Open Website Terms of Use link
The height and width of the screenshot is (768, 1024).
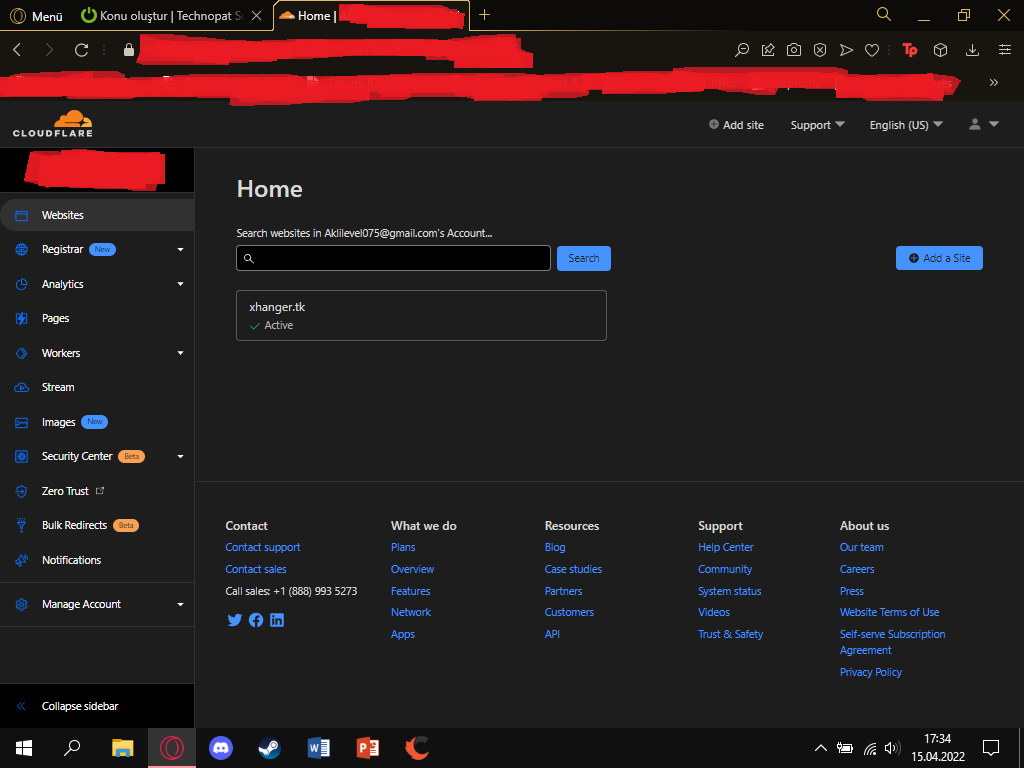coord(889,612)
